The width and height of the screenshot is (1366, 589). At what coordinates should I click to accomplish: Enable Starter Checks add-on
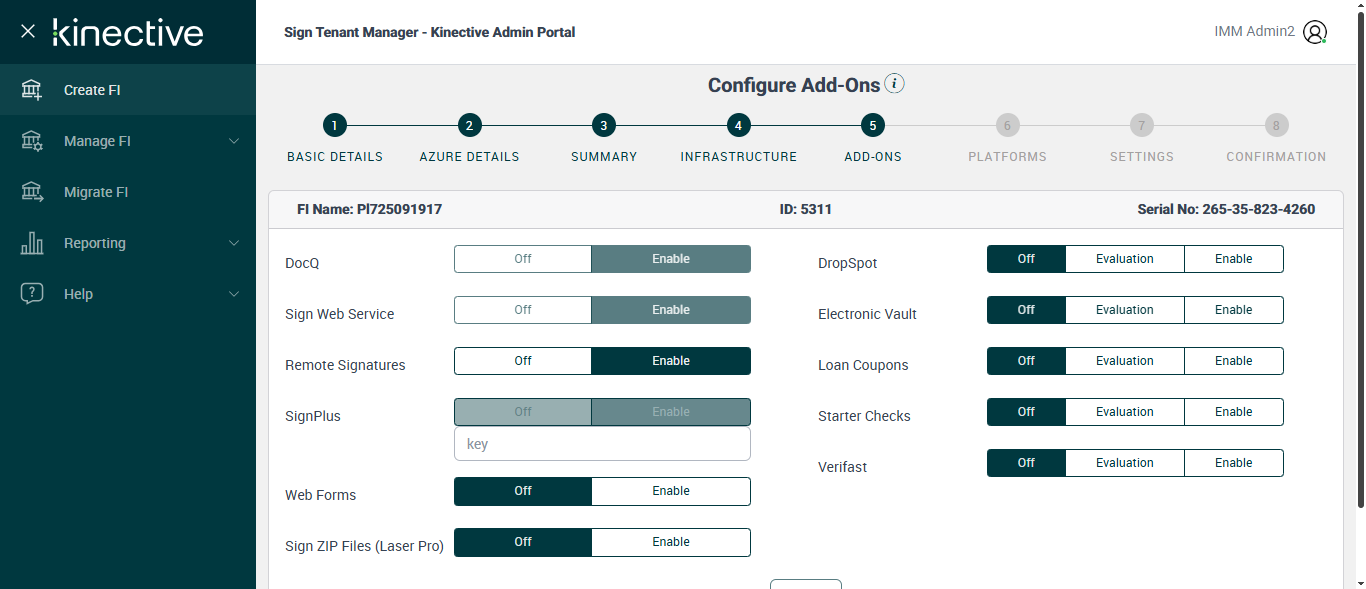1234,412
